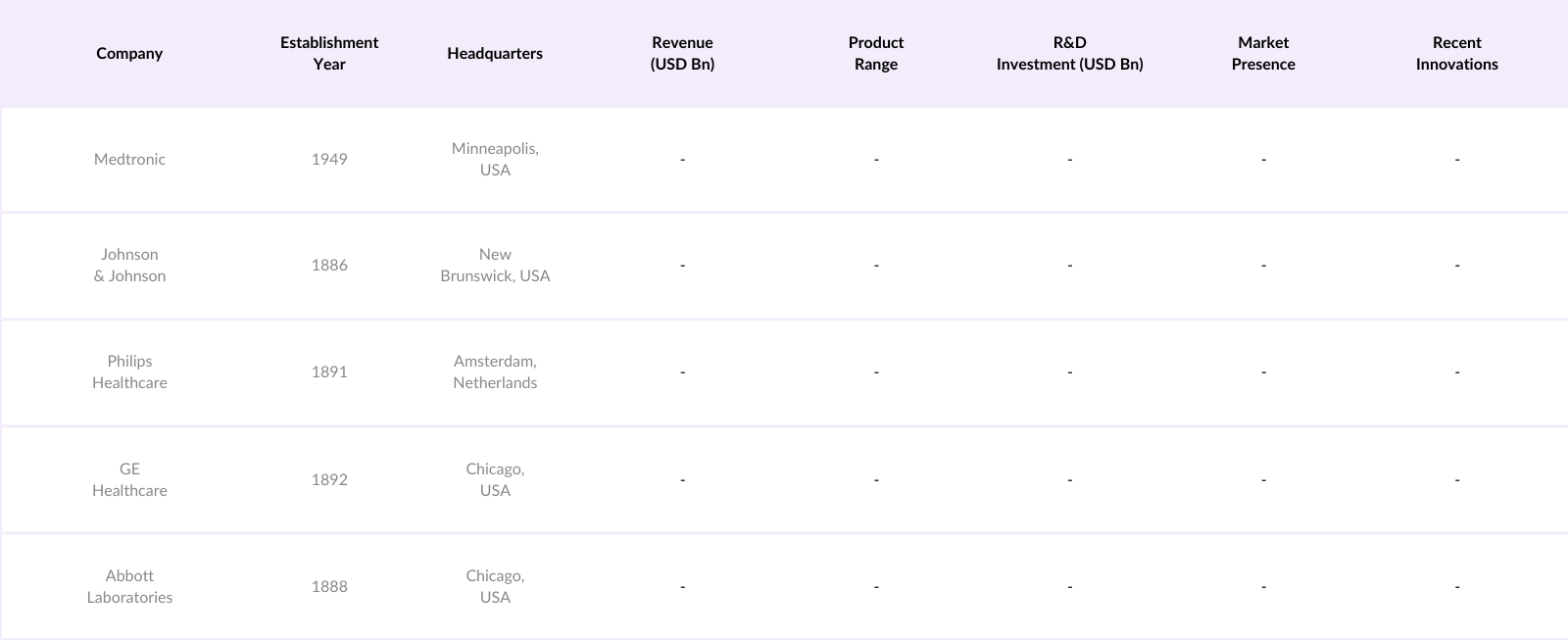
Task: Click Medtronic's Recent Innovations cell
Action: tap(1457, 159)
